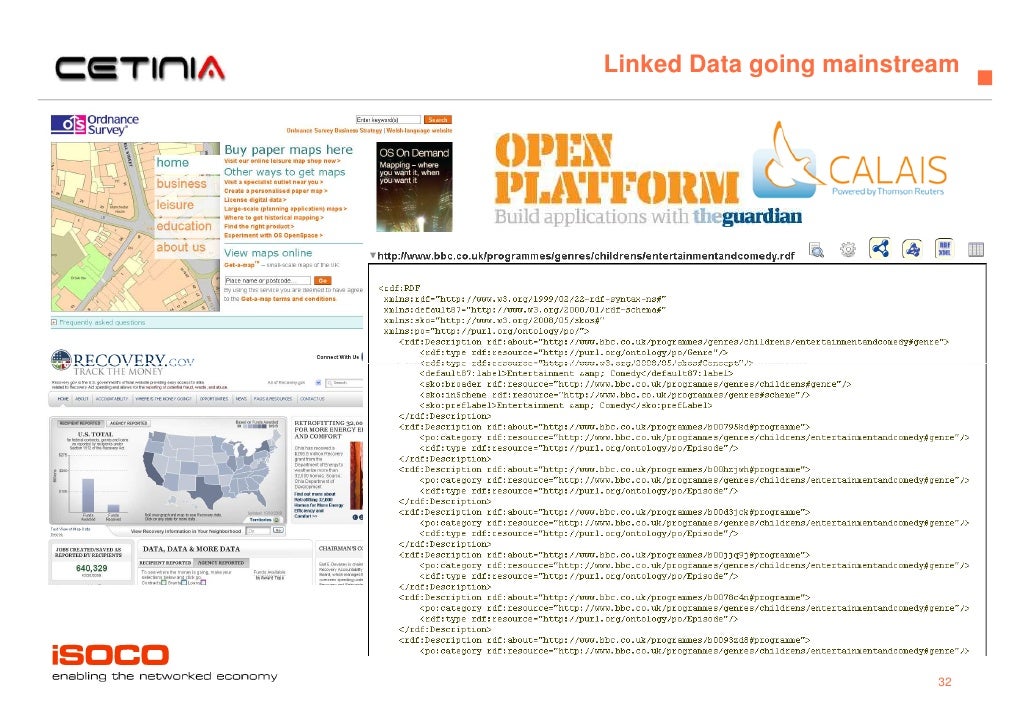Select Agency Reported tab above the US map

pos(128,423)
